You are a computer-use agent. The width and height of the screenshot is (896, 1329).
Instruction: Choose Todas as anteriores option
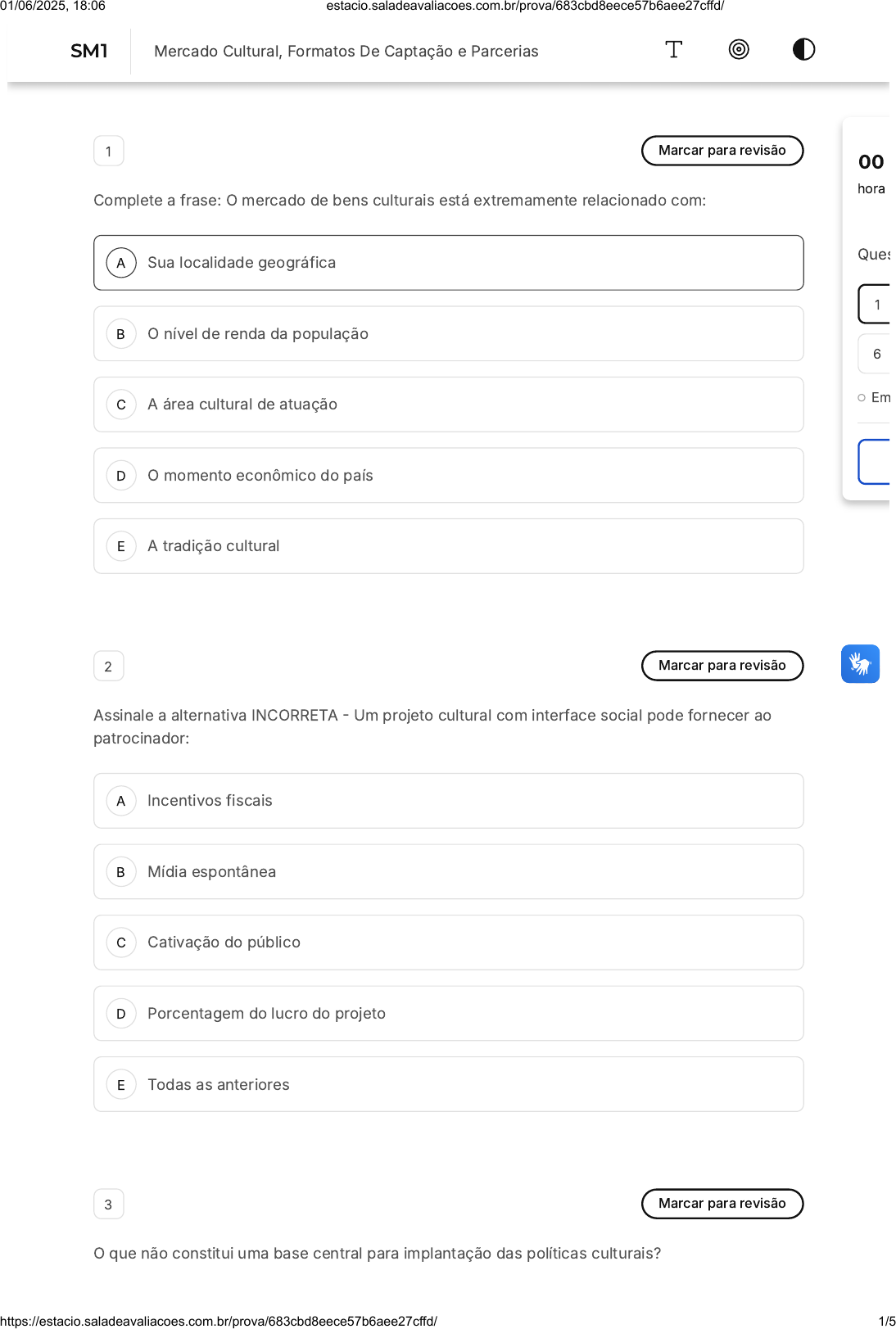click(x=448, y=1084)
